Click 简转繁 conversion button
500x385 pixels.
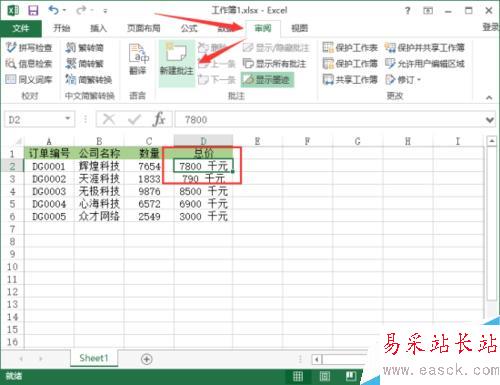pos(85,63)
